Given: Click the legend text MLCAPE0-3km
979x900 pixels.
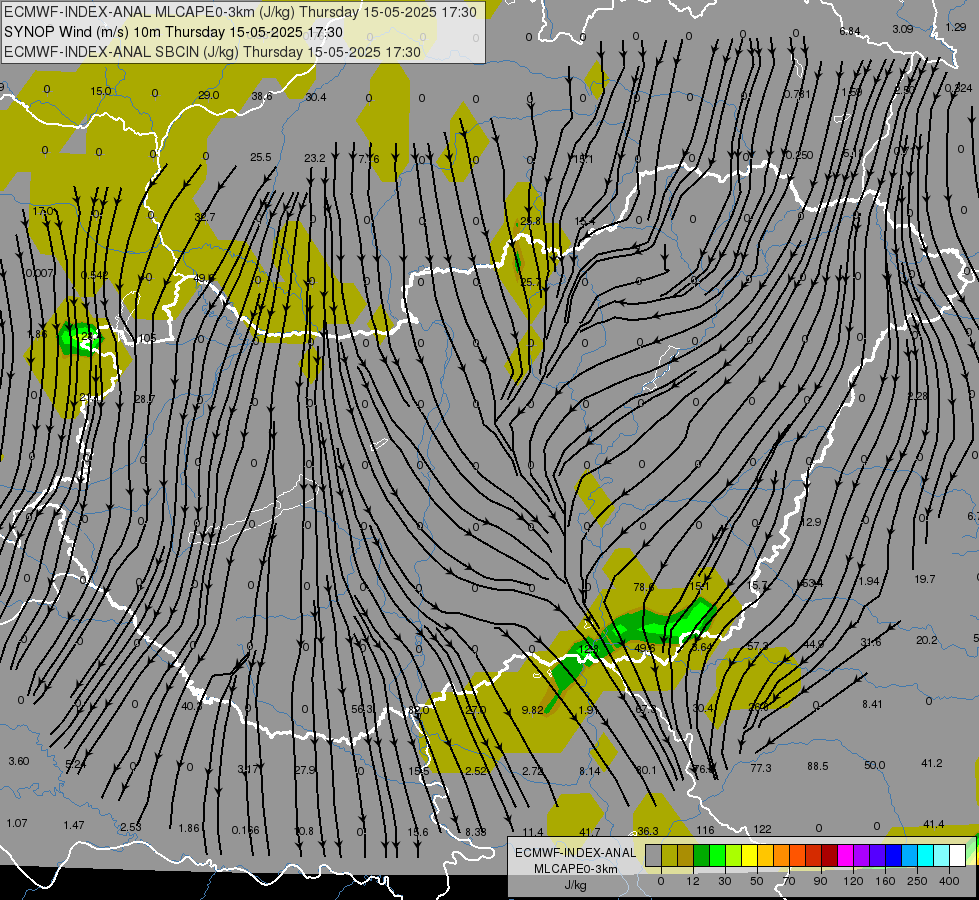Looking at the screenshot, I should [576, 869].
